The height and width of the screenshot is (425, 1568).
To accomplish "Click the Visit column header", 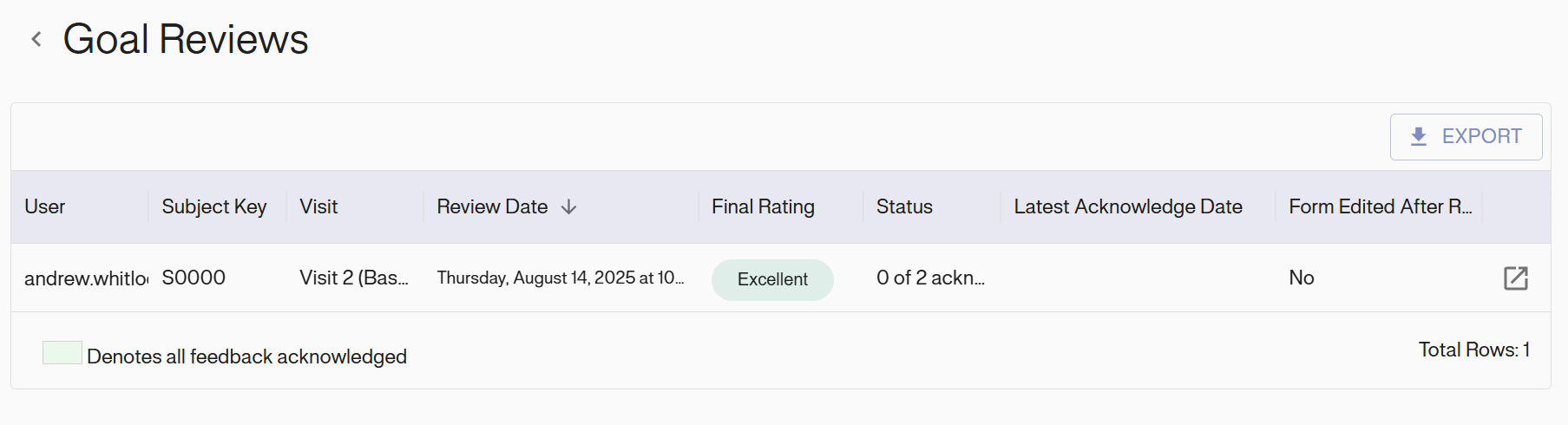I will coord(318,207).
